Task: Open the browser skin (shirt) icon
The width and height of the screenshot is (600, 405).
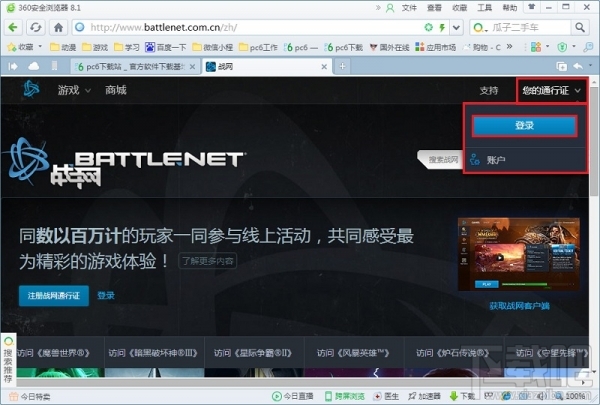Action: 532,7
